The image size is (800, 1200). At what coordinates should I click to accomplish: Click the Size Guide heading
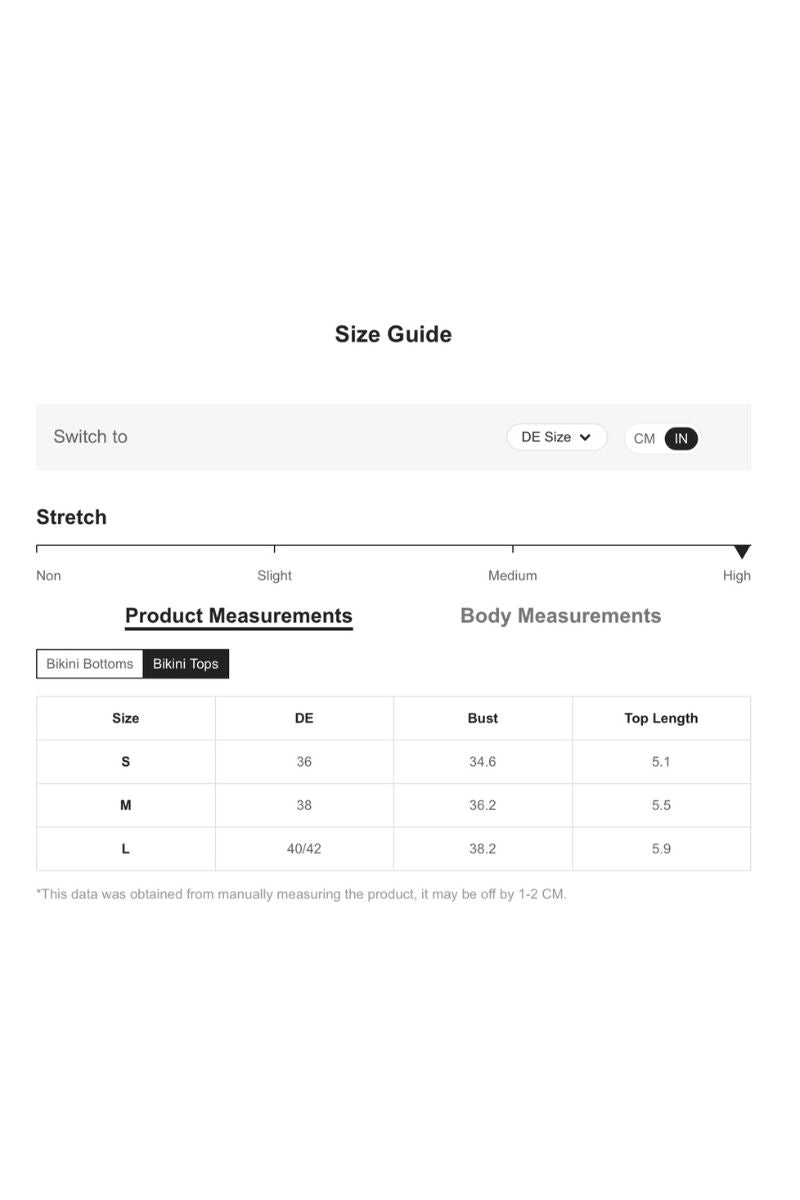coord(393,334)
